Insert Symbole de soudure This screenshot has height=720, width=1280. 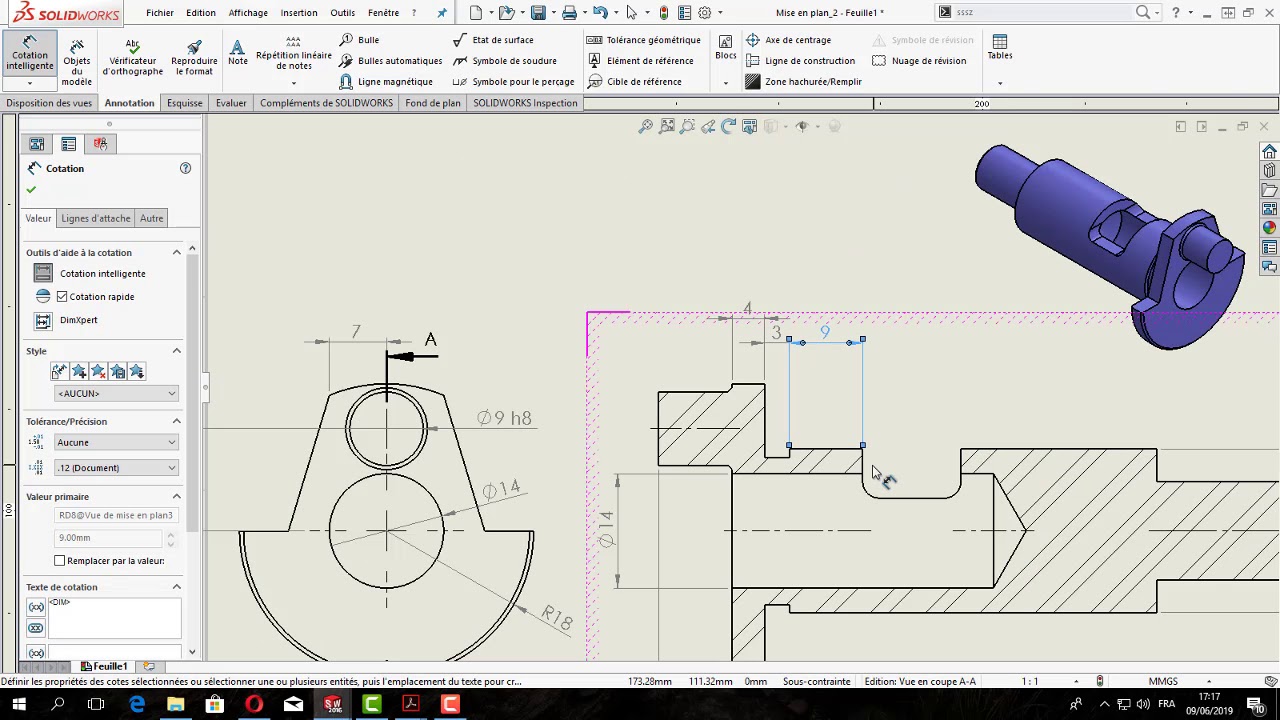(x=504, y=61)
